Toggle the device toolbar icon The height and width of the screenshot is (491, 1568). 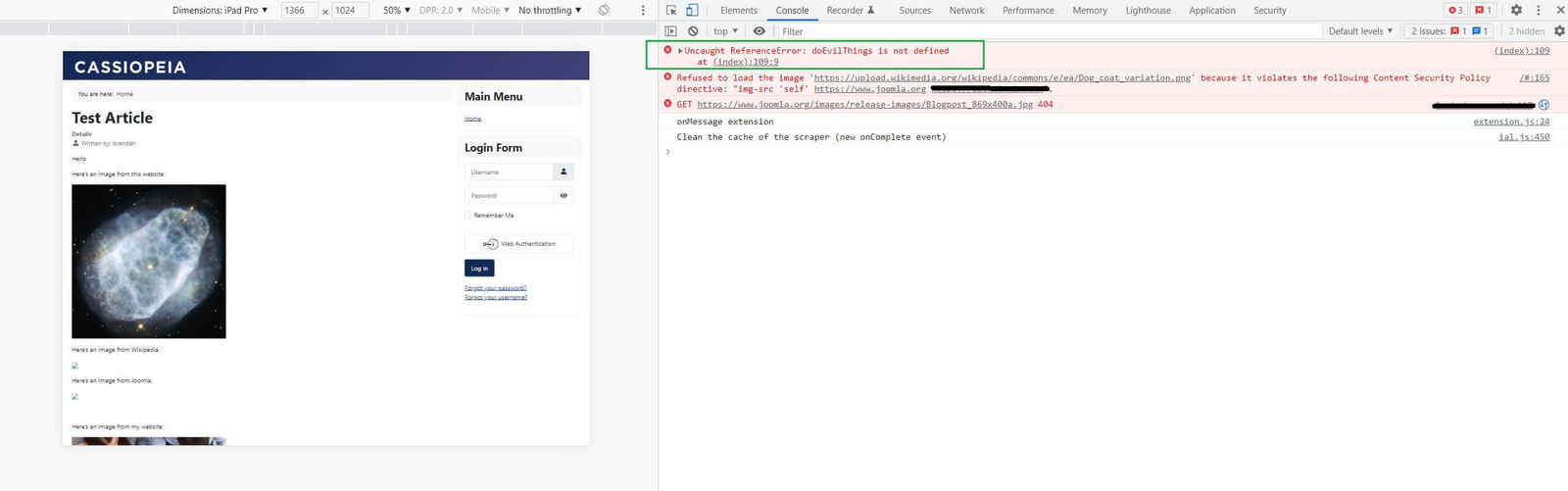(692, 10)
